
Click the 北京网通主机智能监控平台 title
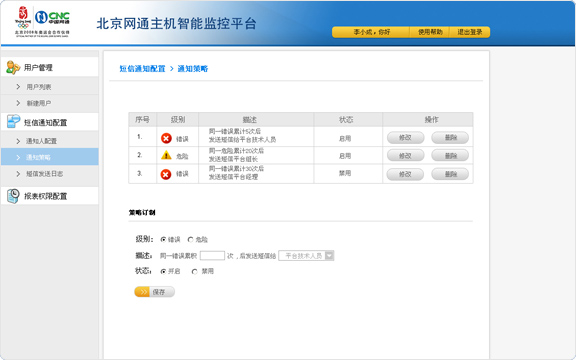tap(176, 24)
